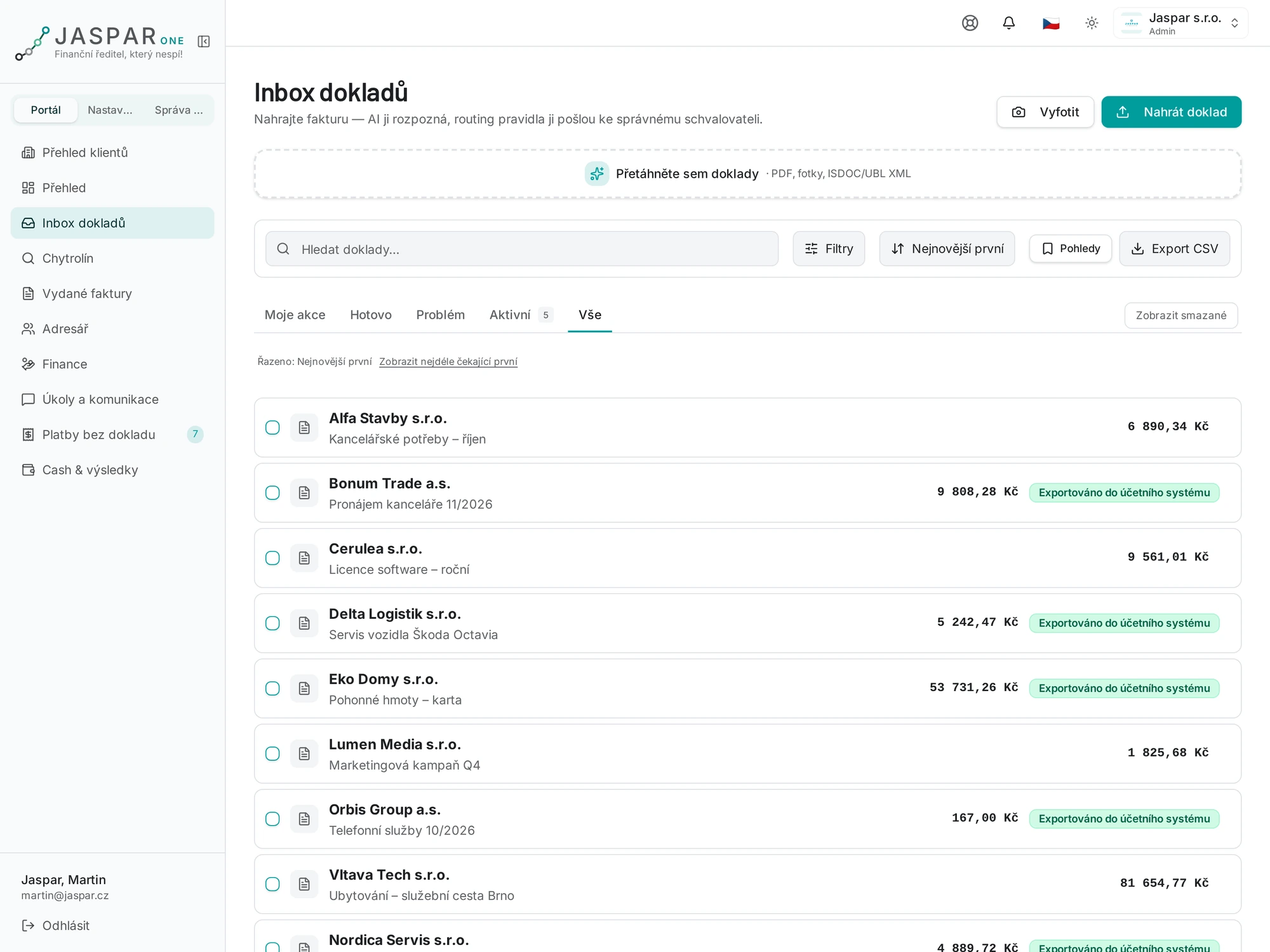The image size is (1270, 952).
Task: Select Eko Domy s.r.o. checkbox
Action: [272, 689]
